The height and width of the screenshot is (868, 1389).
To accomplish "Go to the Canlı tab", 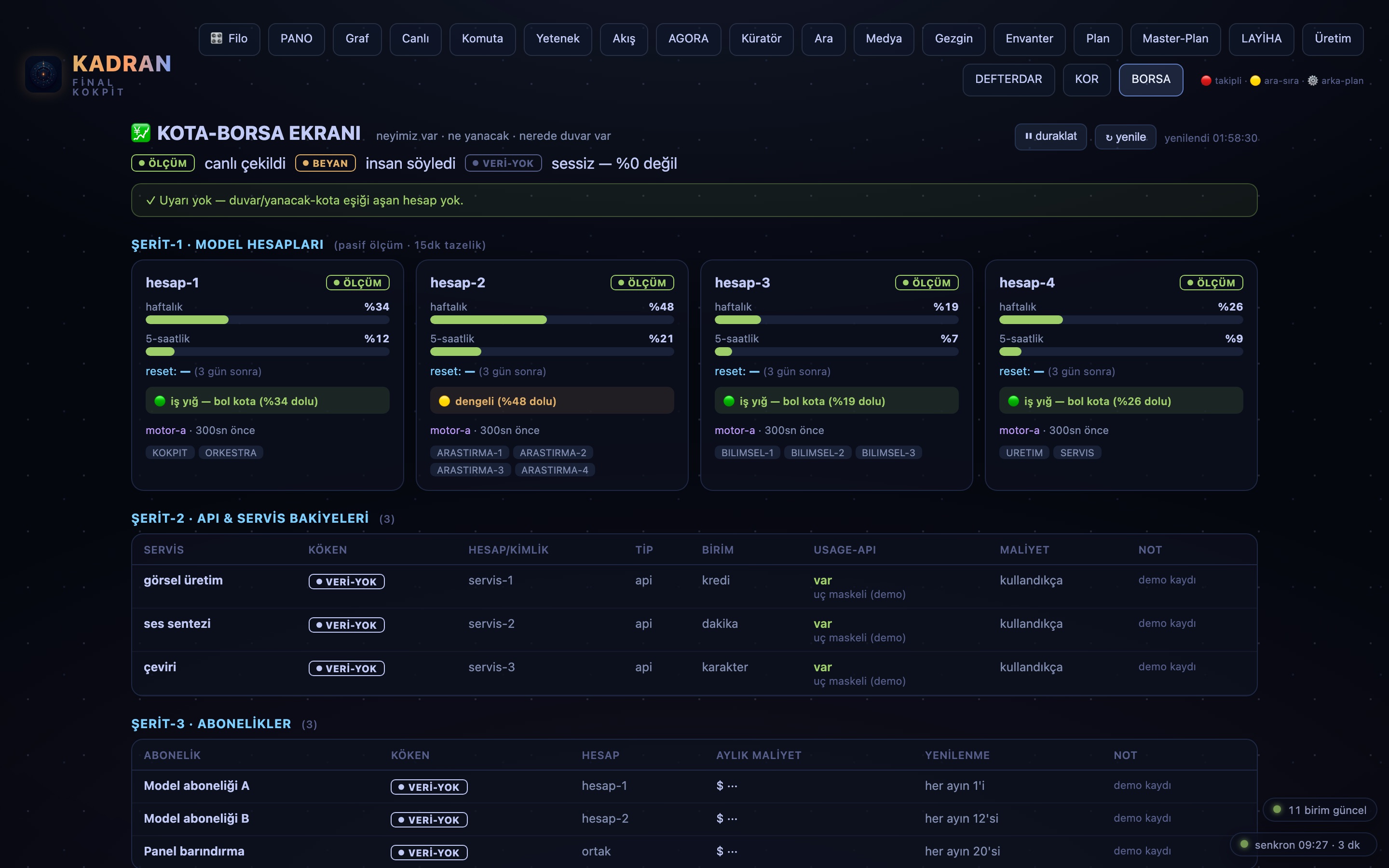I will click(416, 39).
